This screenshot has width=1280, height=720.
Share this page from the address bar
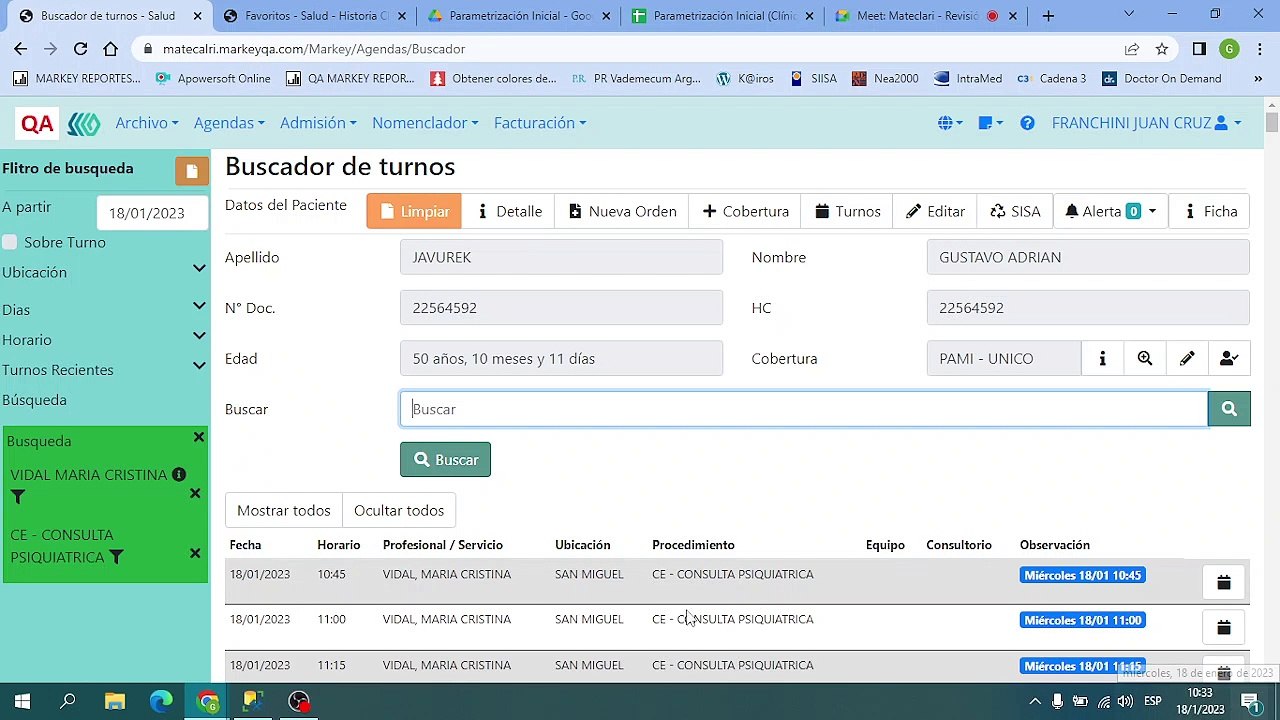pos(1132,49)
